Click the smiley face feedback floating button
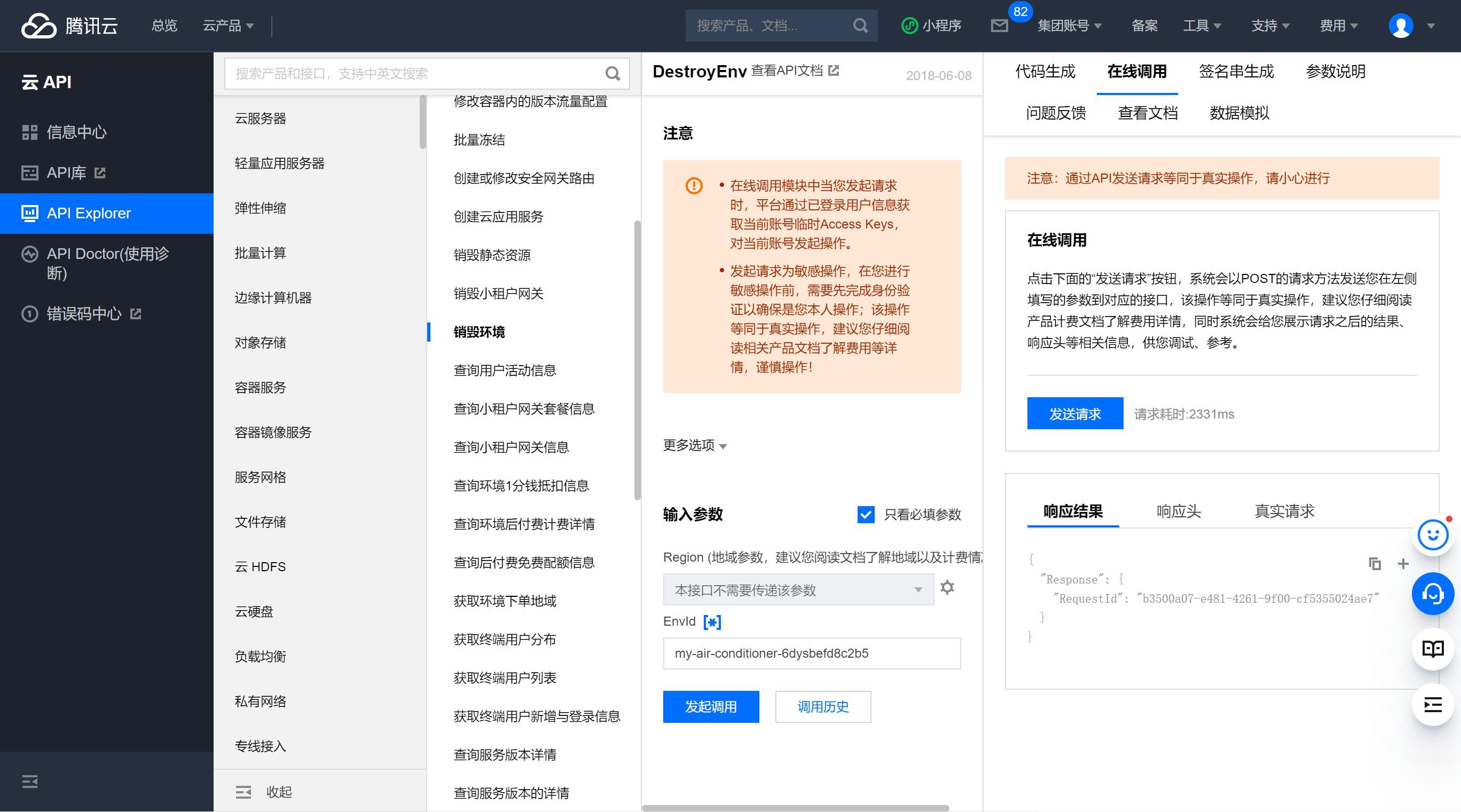 pyautogui.click(x=1433, y=535)
